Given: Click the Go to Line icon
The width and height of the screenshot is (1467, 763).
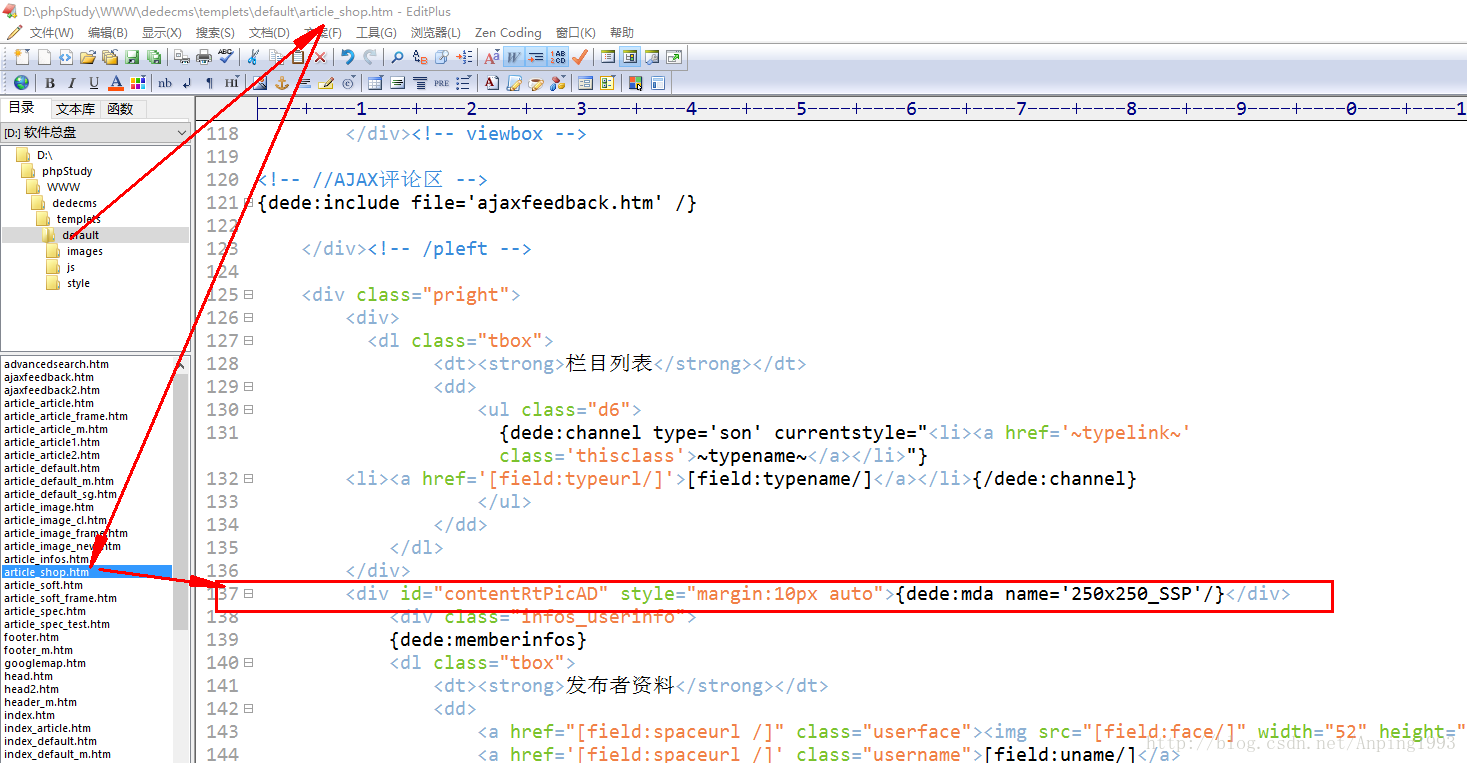Looking at the screenshot, I should click(463, 57).
